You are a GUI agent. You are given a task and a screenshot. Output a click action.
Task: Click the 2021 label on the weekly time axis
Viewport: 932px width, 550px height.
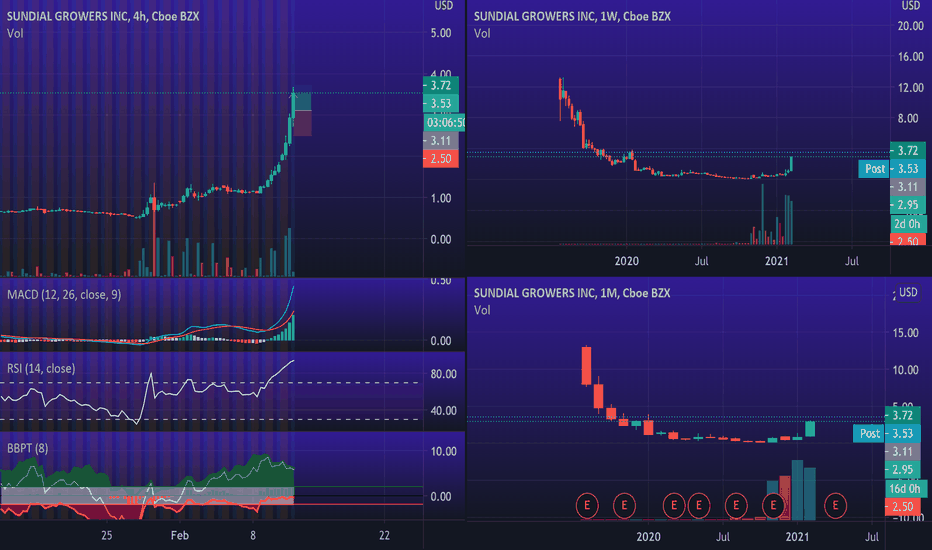coord(776,260)
